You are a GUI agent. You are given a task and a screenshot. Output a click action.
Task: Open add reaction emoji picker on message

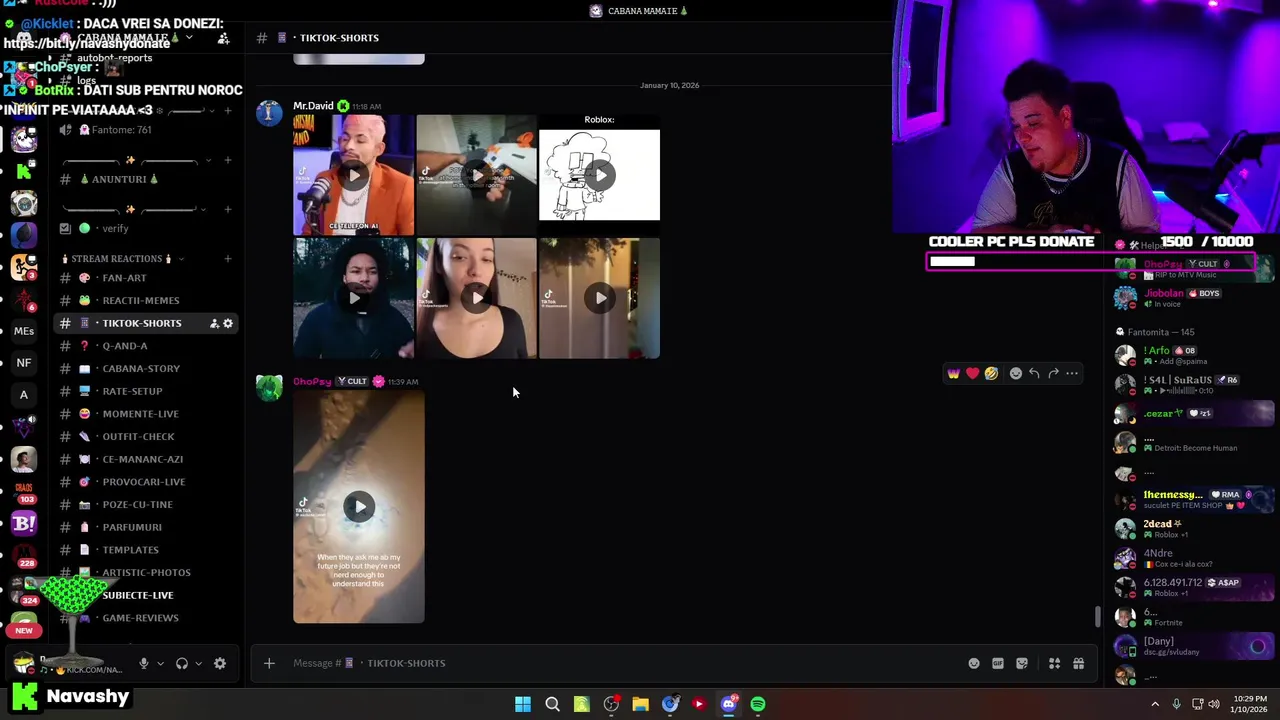click(x=1016, y=373)
